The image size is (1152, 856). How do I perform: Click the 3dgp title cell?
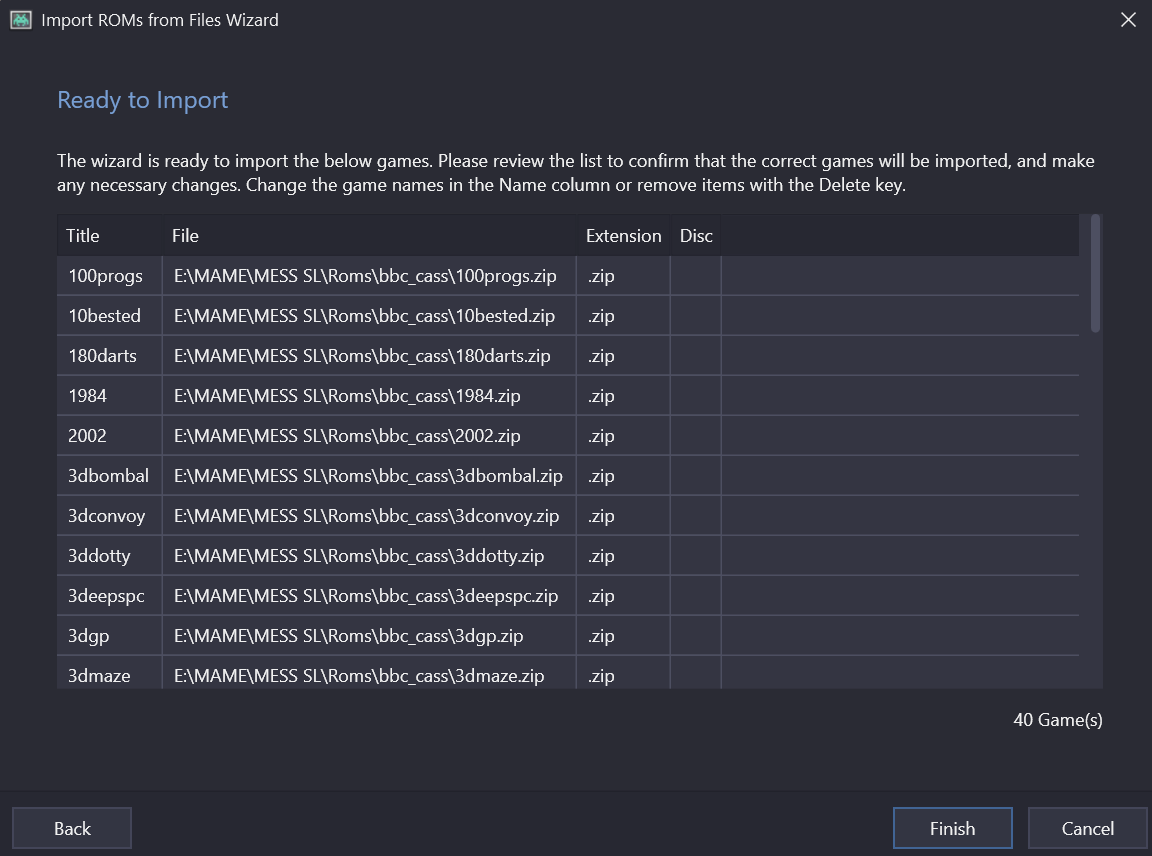click(x=89, y=636)
